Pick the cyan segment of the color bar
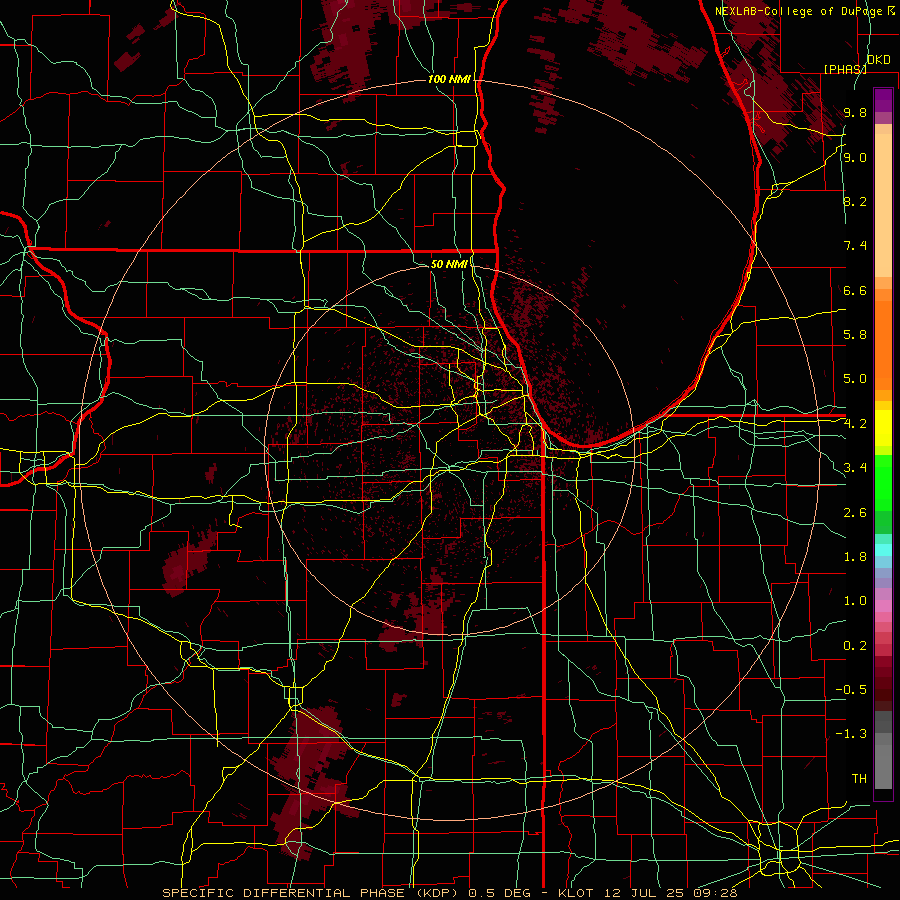The width and height of the screenshot is (900, 900). pyautogui.click(x=883, y=550)
